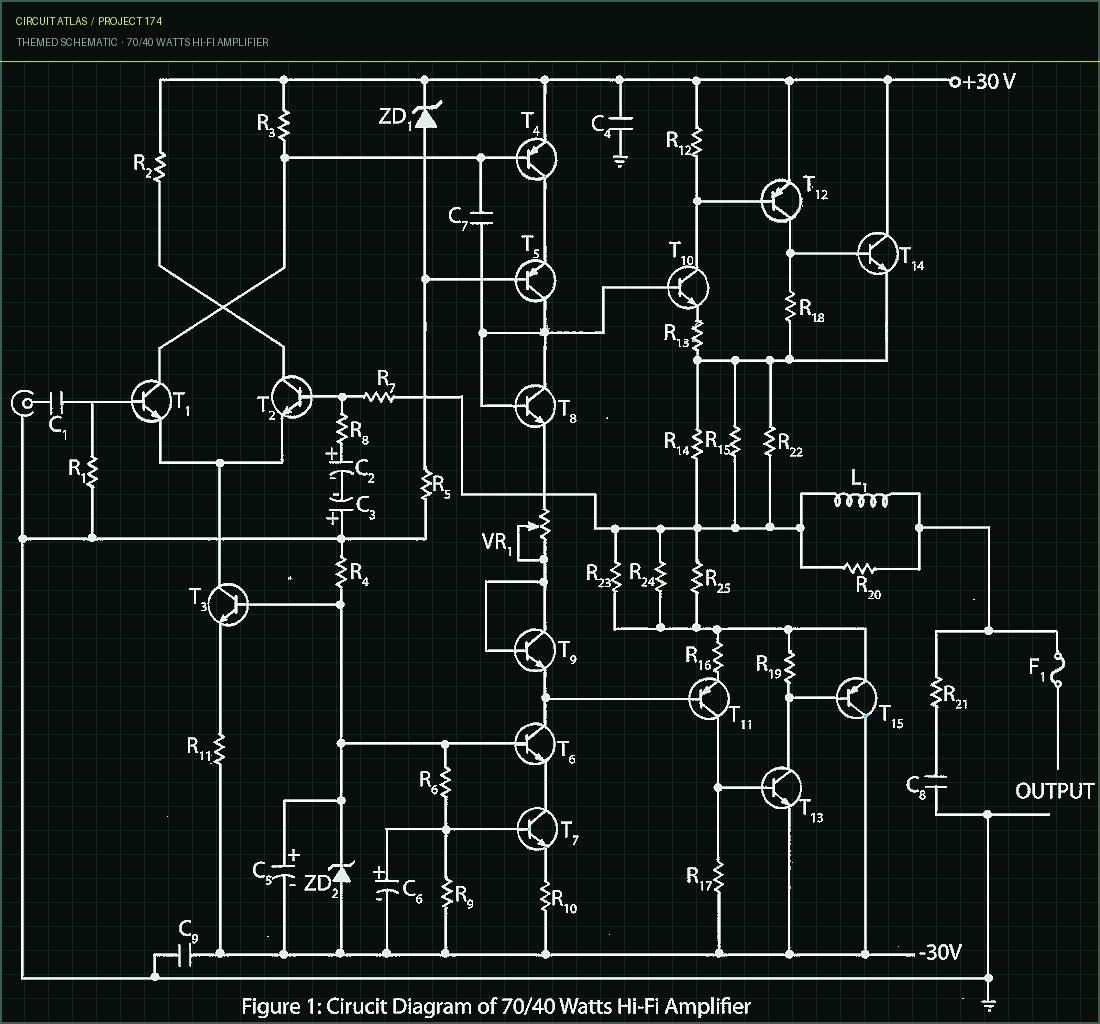
Task: Click transistor T1 symbol
Action: click(x=152, y=401)
